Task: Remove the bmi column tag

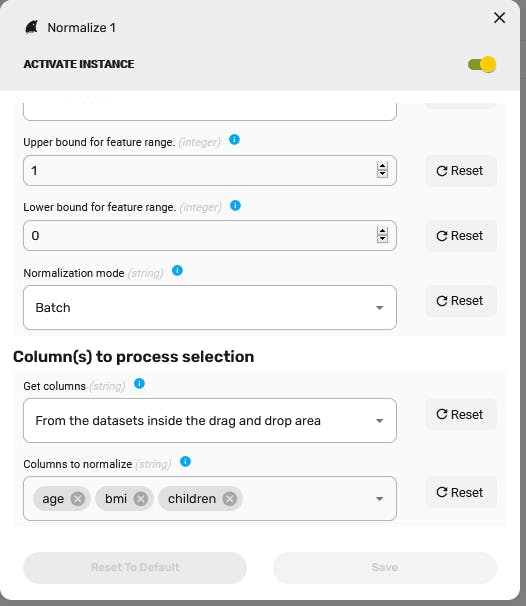Action: point(141,499)
